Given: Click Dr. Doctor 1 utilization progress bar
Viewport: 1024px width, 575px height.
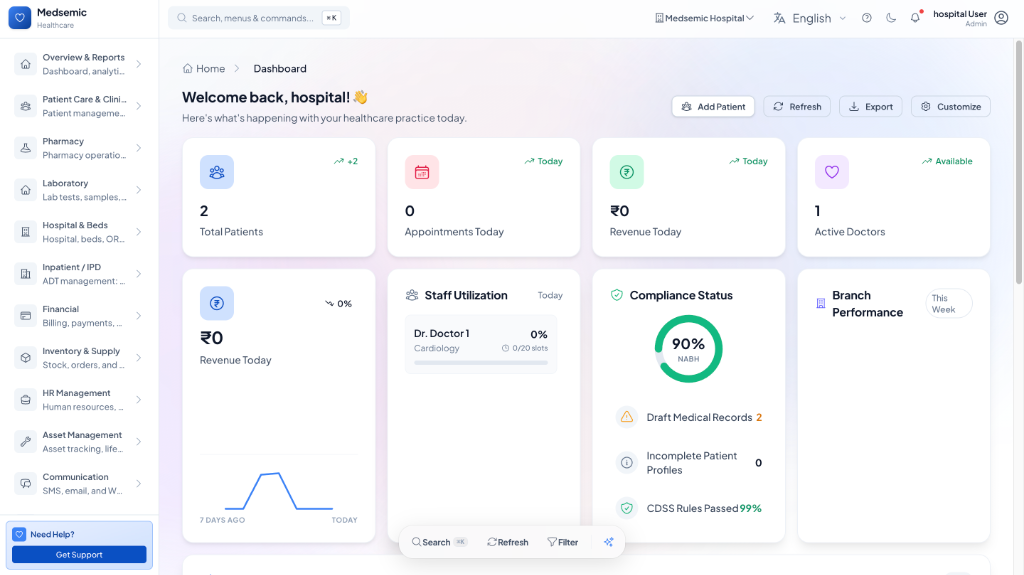Looking at the screenshot, I should click(x=481, y=362).
